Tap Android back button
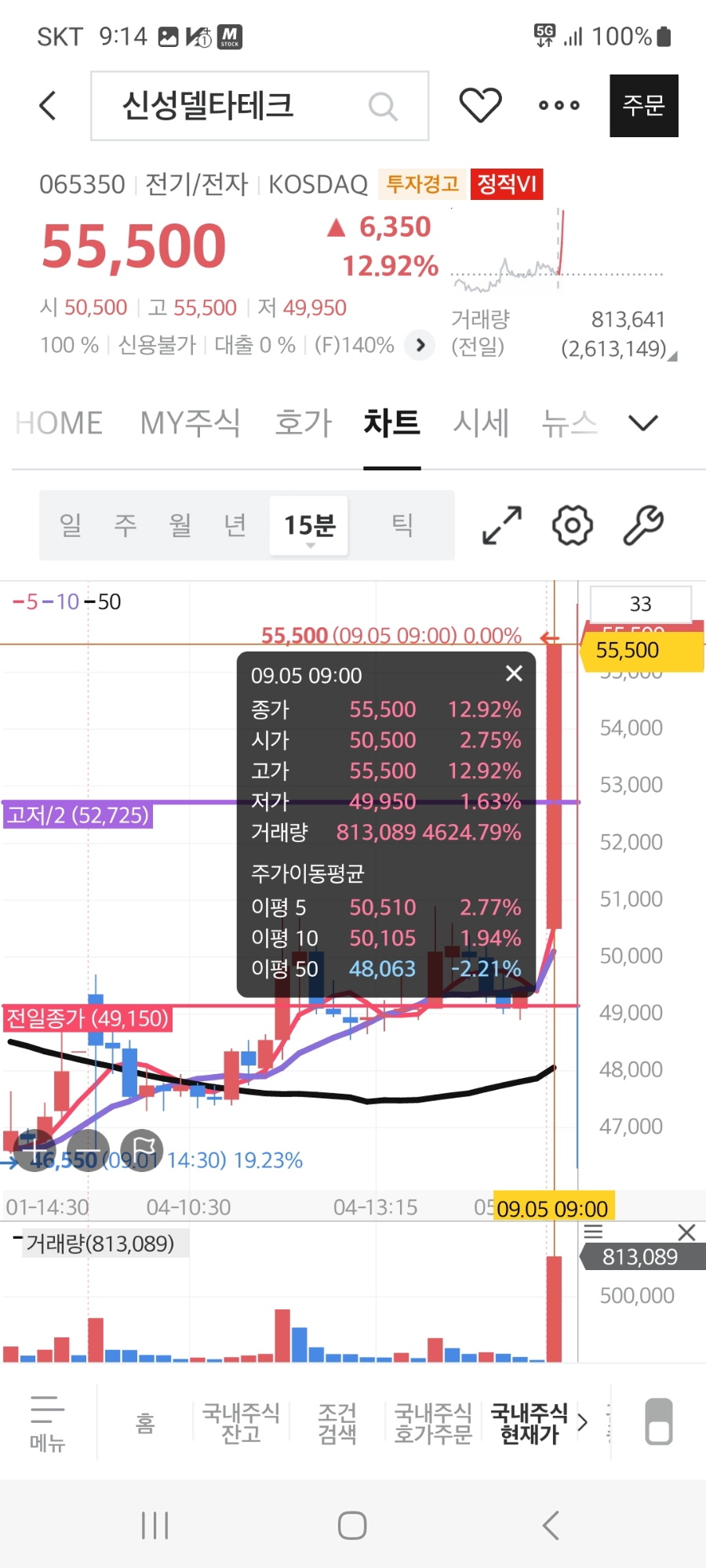706x1568 pixels. pos(551,1526)
